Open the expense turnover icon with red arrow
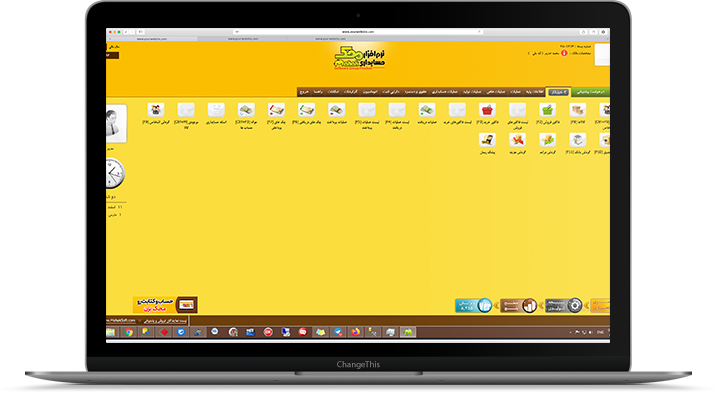The width and height of the screenshot is (717, 393). click(x=517, y=140)
